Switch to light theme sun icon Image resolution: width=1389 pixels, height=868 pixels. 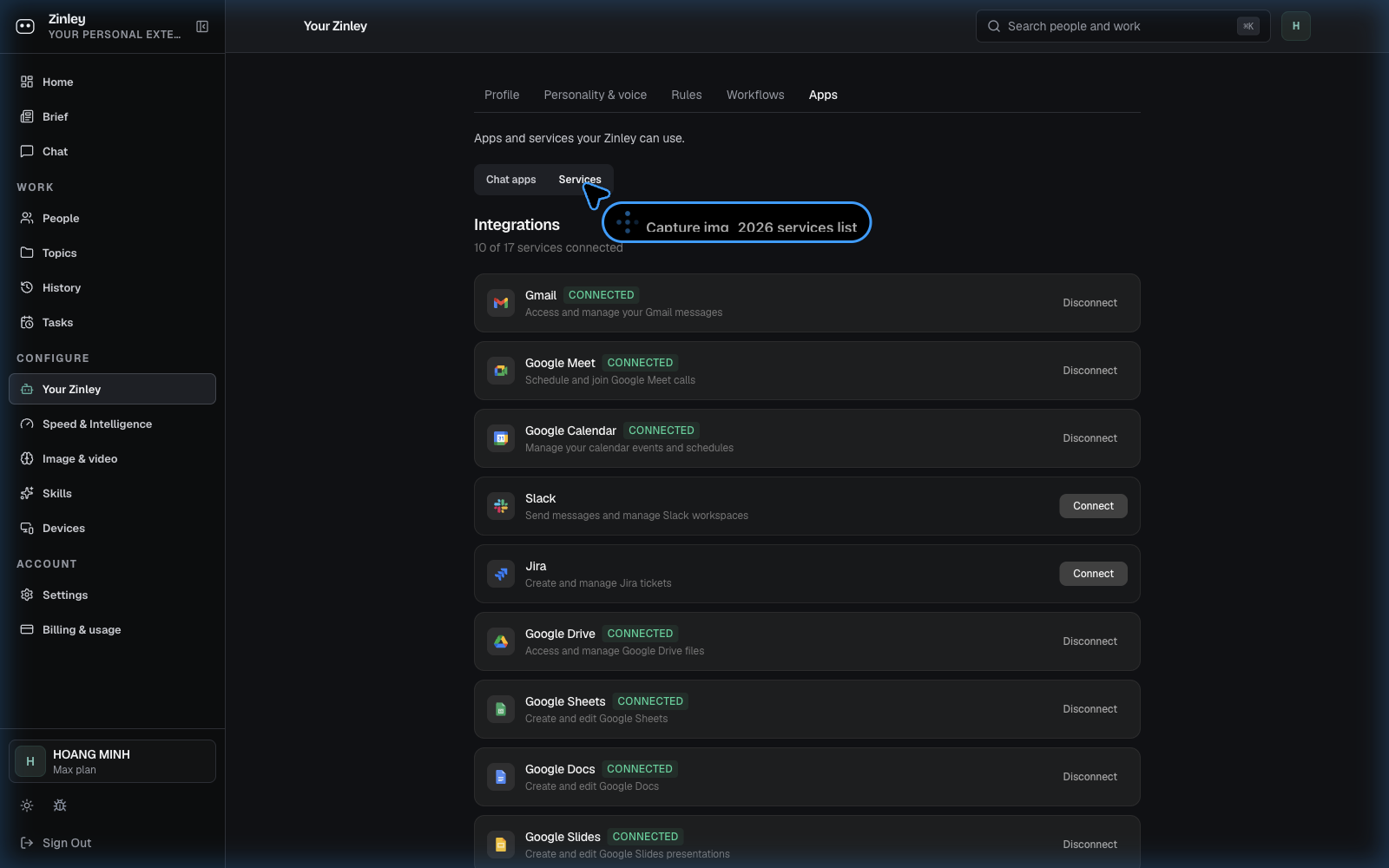coord(27,806)
